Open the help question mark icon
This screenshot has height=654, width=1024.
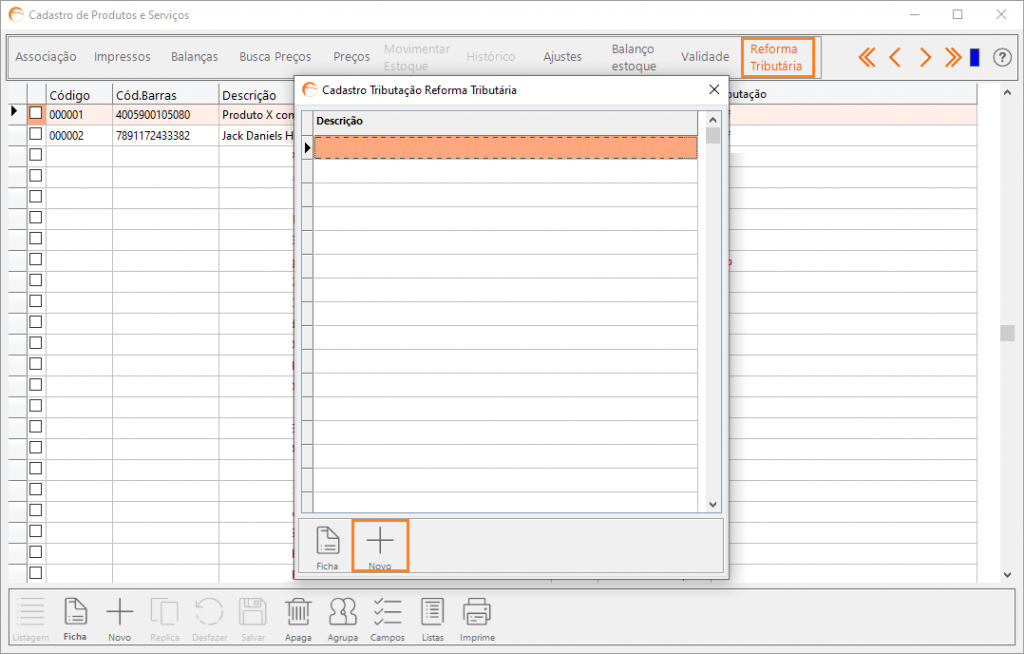1002,57
